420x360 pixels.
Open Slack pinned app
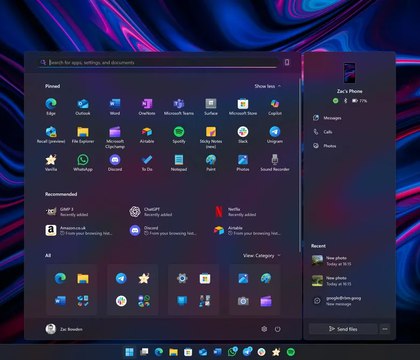243,135
